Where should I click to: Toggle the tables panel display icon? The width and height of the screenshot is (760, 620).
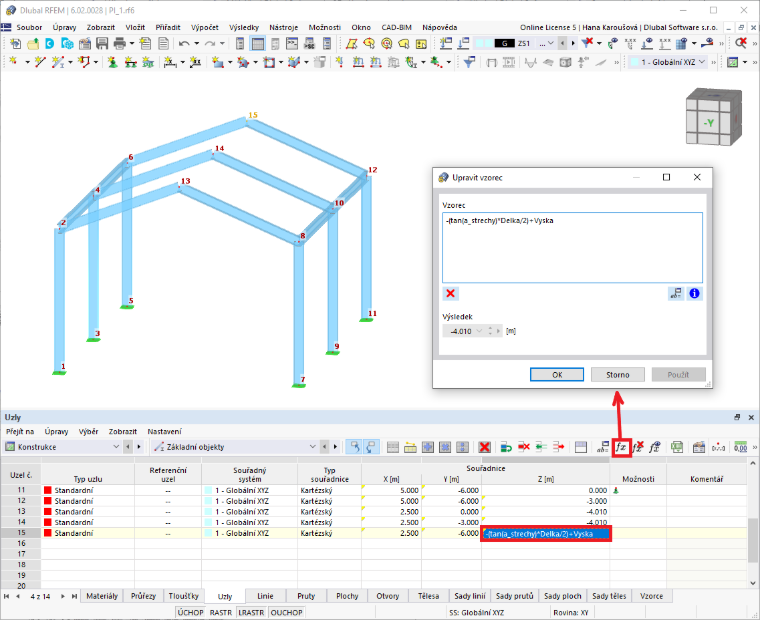258,44
